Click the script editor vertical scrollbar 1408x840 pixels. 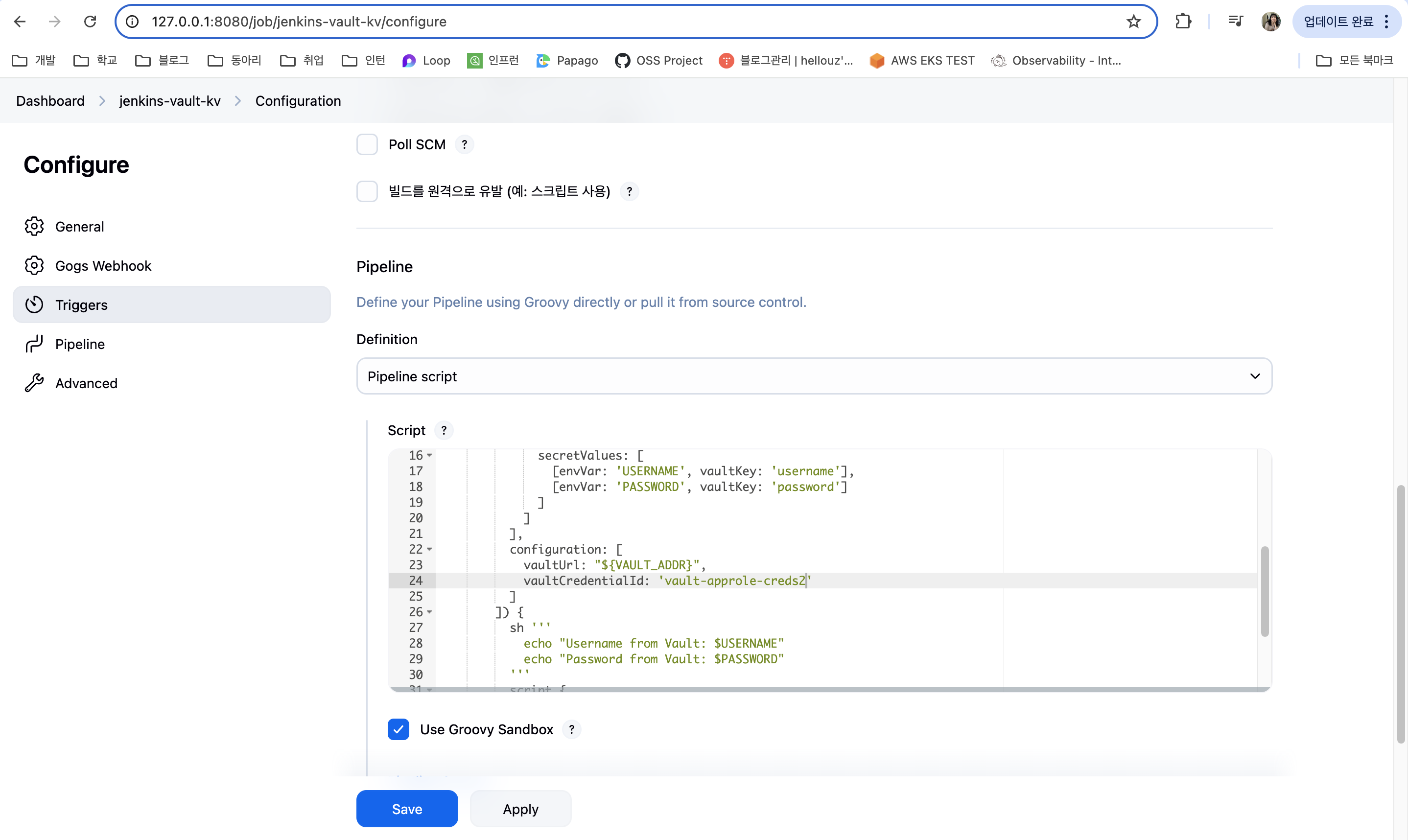(x=1264, y=591)
